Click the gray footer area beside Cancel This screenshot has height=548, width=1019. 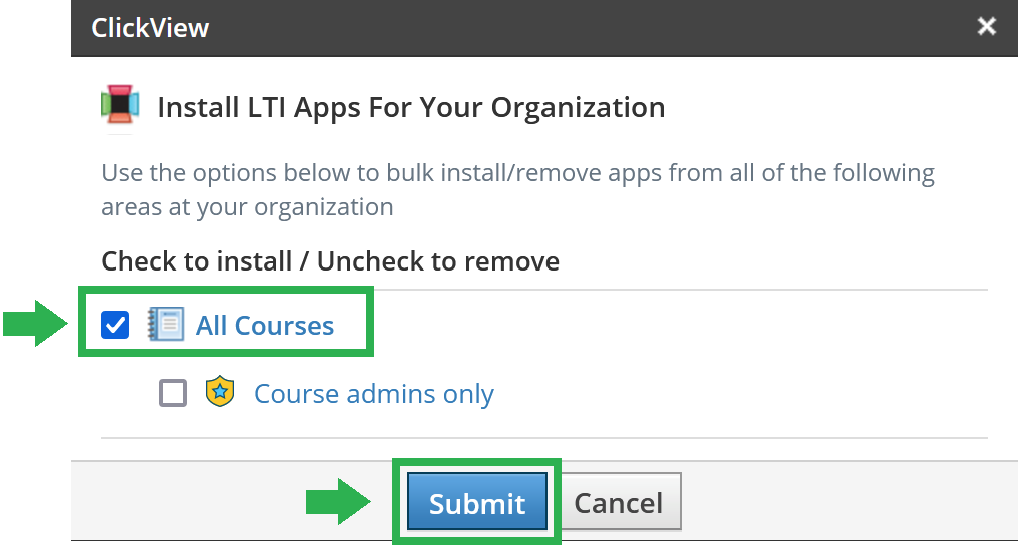[x=845, y=501]
